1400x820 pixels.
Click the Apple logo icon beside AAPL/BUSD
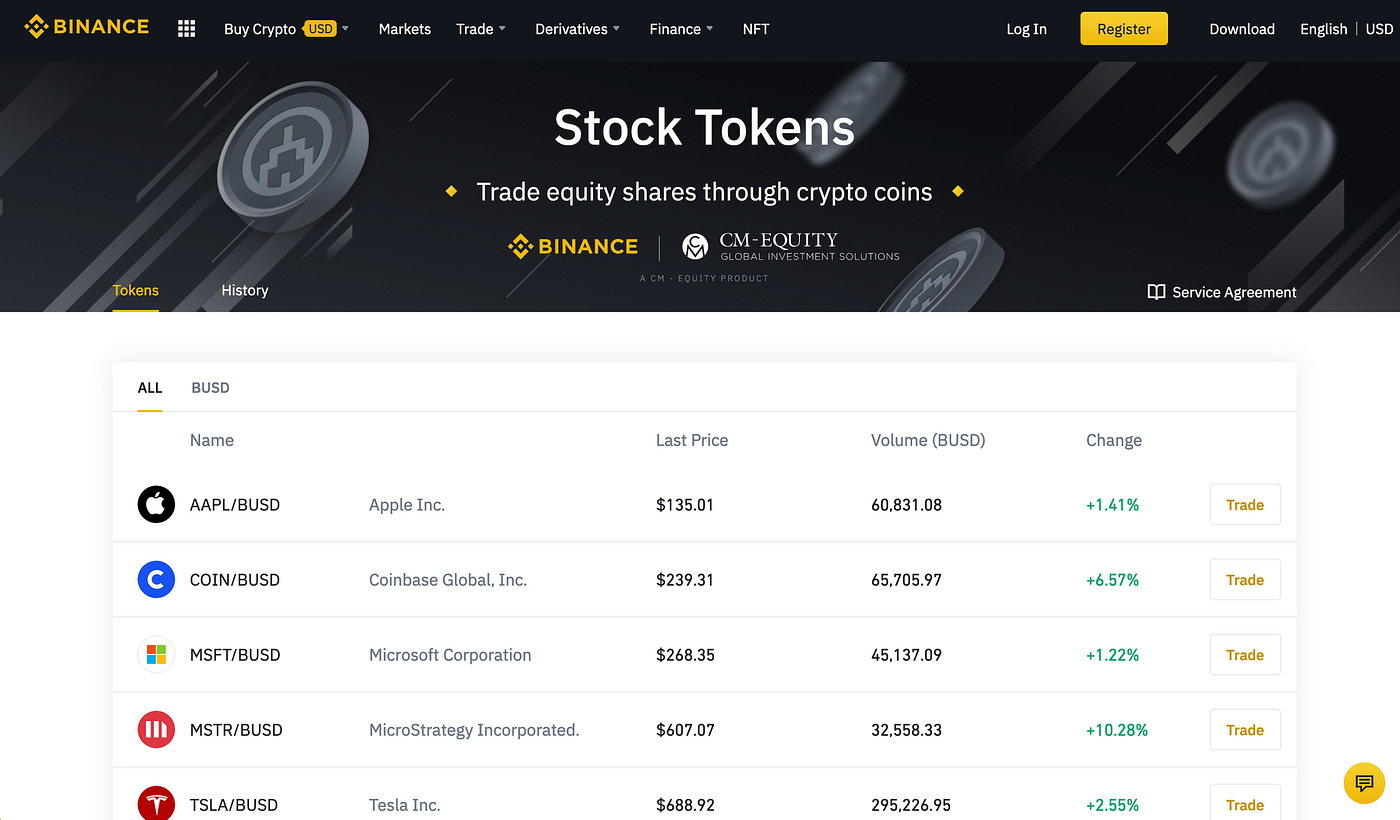[x=156, y=504]
